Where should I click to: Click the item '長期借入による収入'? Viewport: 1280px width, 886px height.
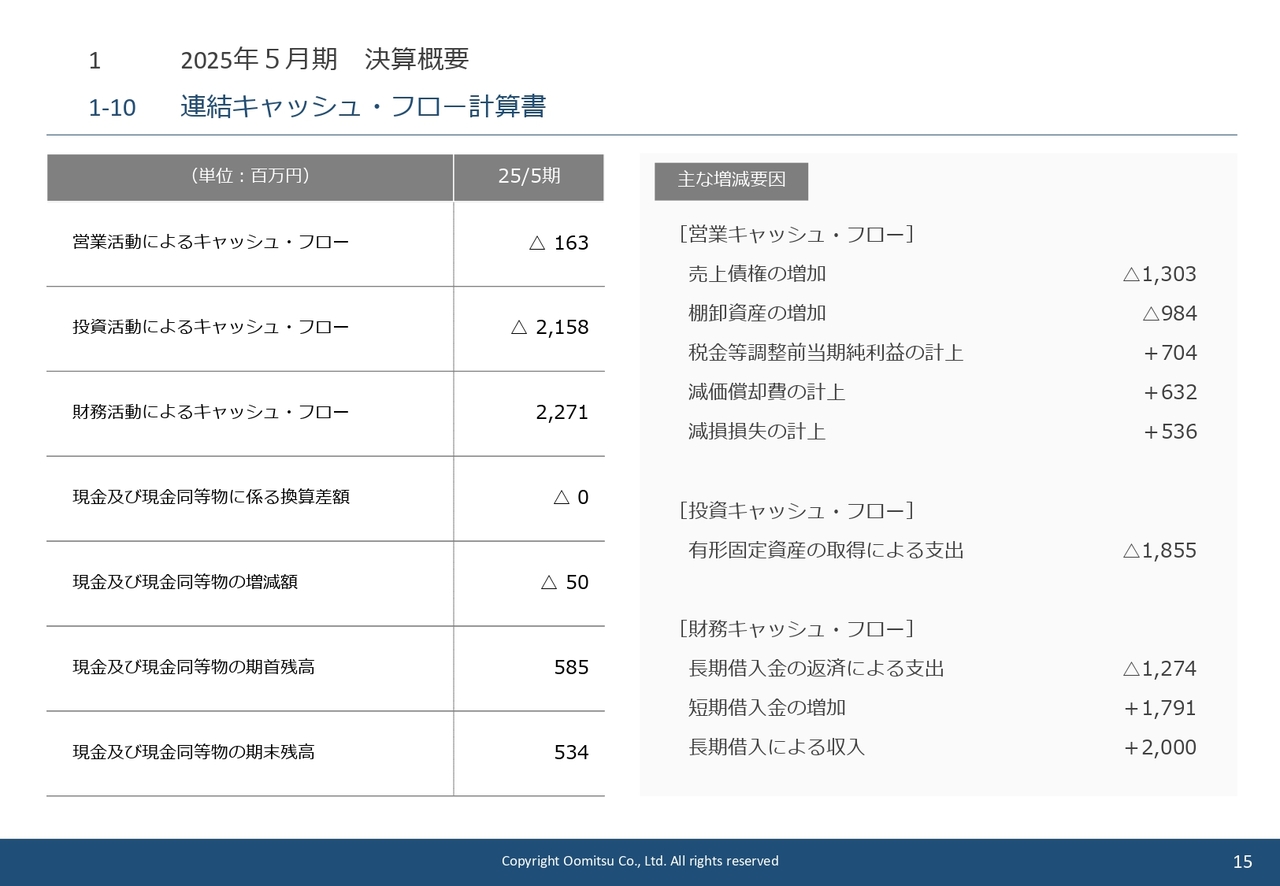click(777, 747)
